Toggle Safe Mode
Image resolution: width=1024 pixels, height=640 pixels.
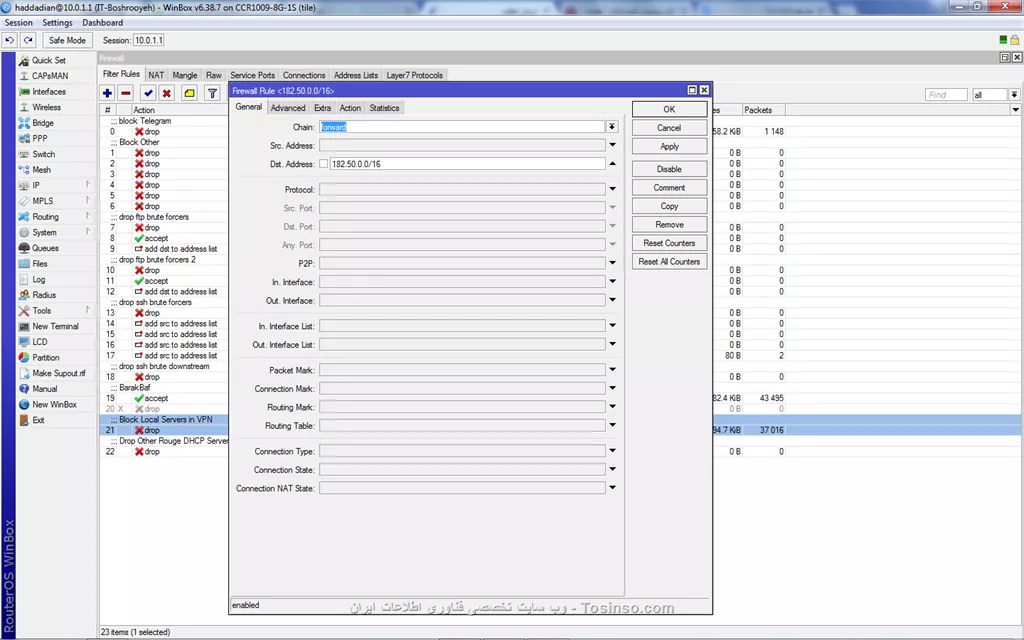point(67,40)
